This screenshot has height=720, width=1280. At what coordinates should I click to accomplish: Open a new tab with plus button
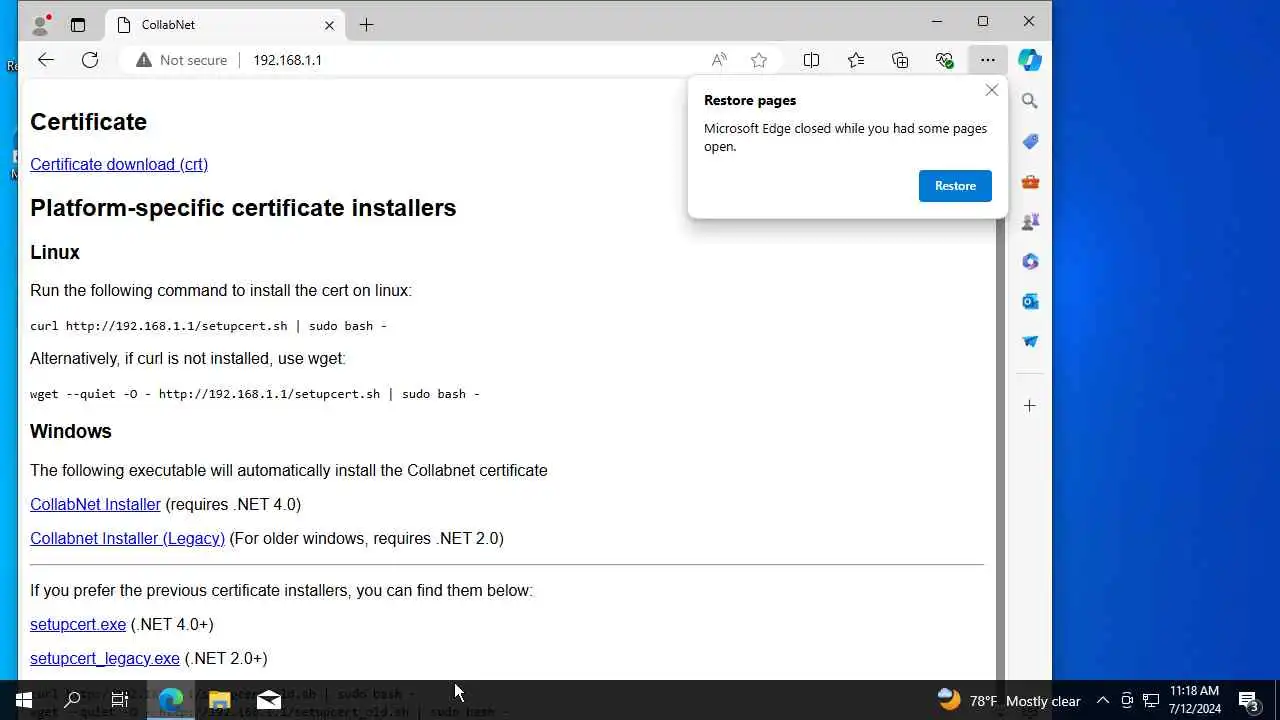coord(366,25)
